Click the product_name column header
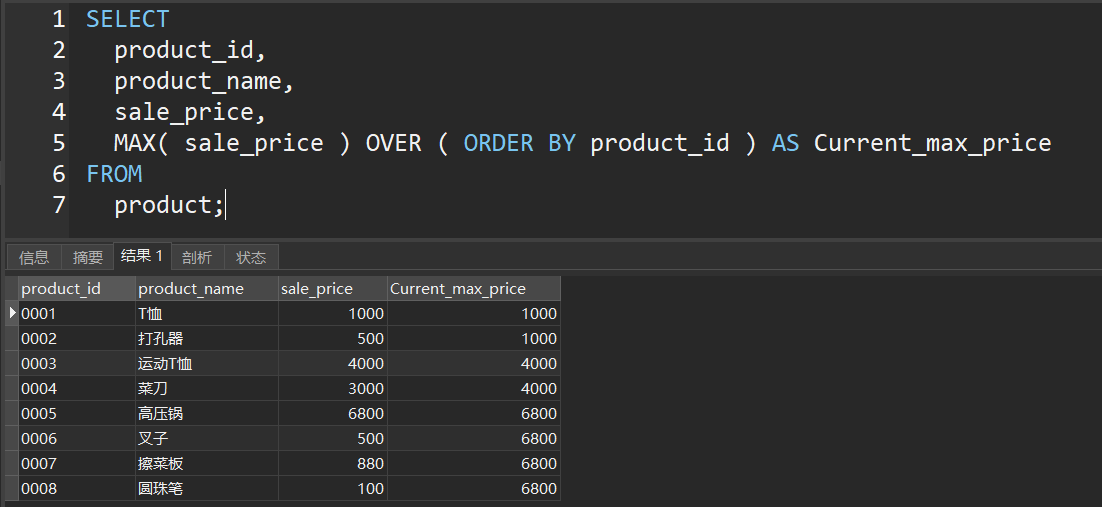Viewport: 1102px width, 507px height. click(x=191, y=289)
